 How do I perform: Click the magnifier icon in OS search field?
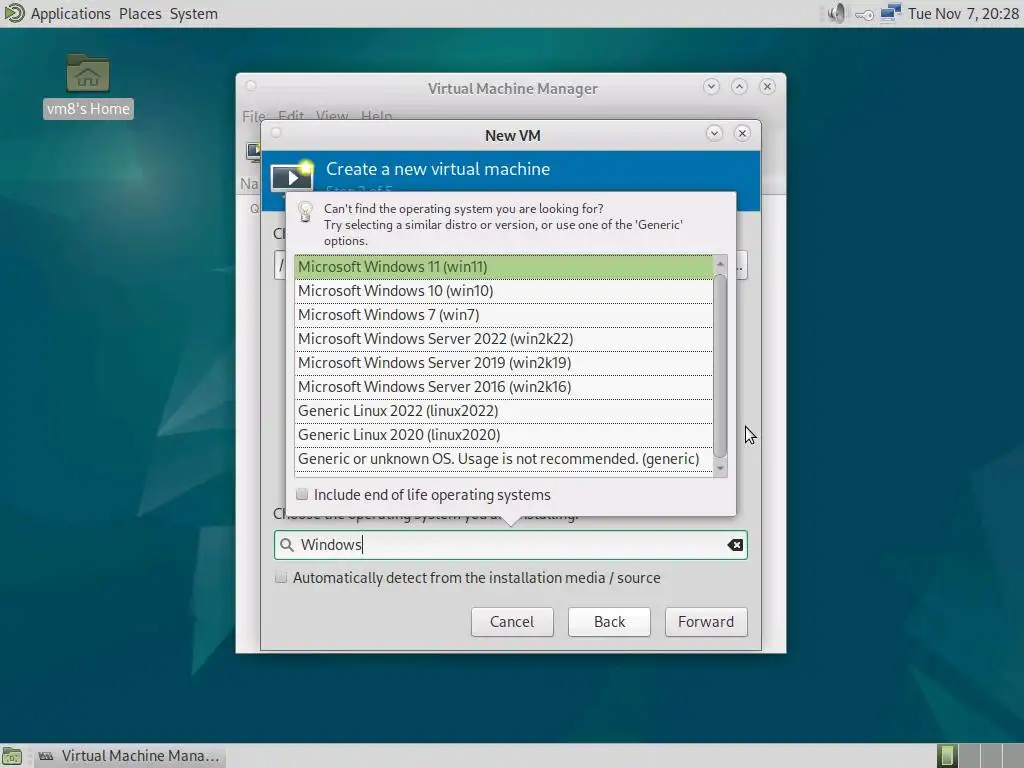(287, 545)
